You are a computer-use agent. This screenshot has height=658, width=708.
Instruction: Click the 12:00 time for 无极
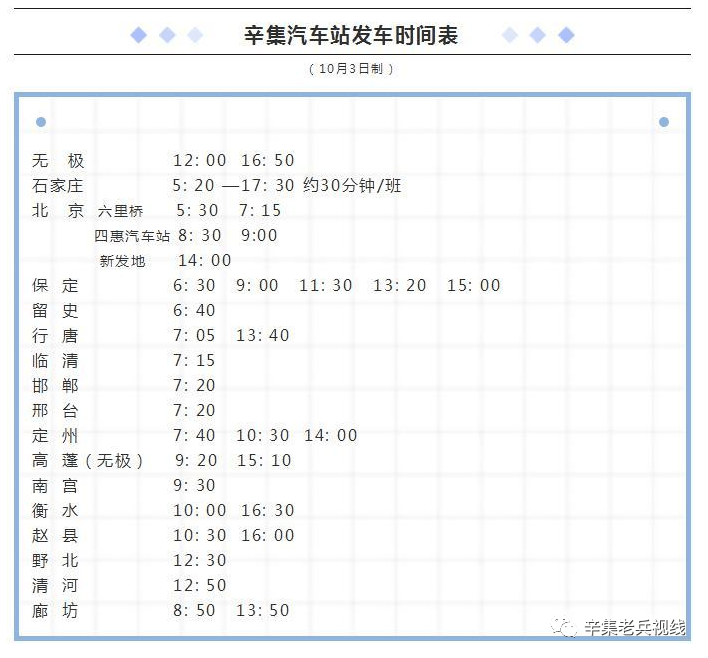[x=200, y=160]
